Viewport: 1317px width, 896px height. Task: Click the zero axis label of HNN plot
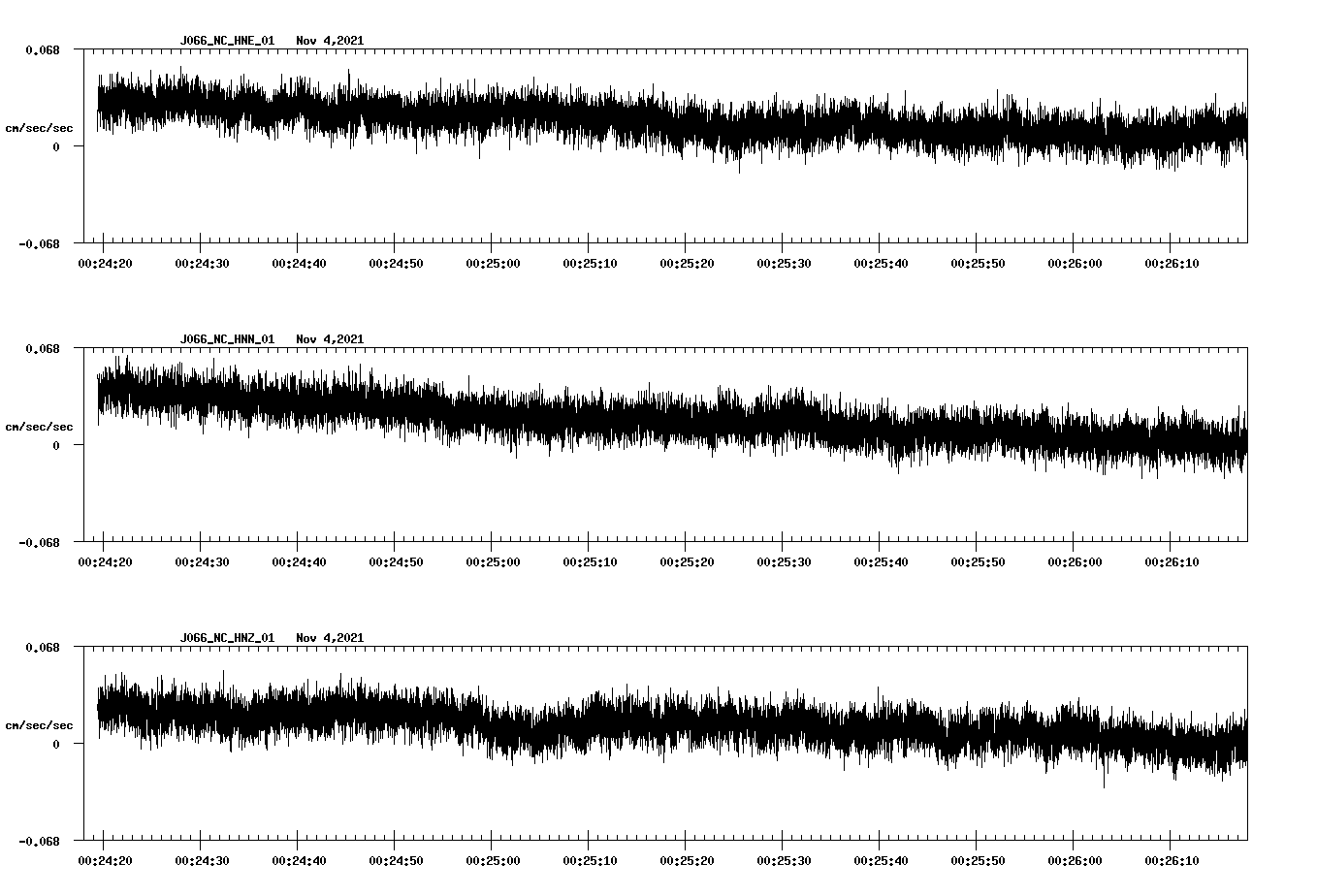56,446
